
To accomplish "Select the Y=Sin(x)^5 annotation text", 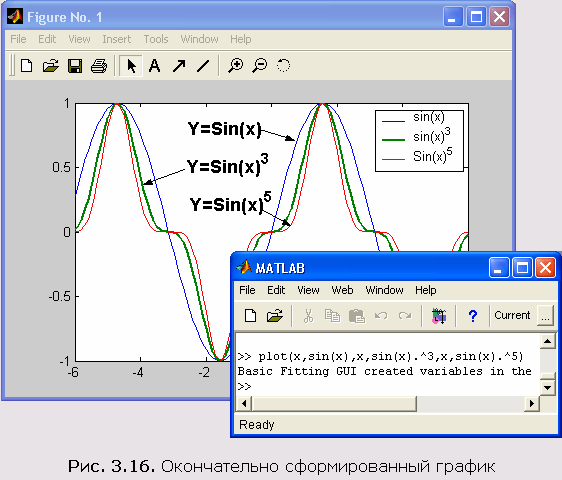I will pos(230,203).
